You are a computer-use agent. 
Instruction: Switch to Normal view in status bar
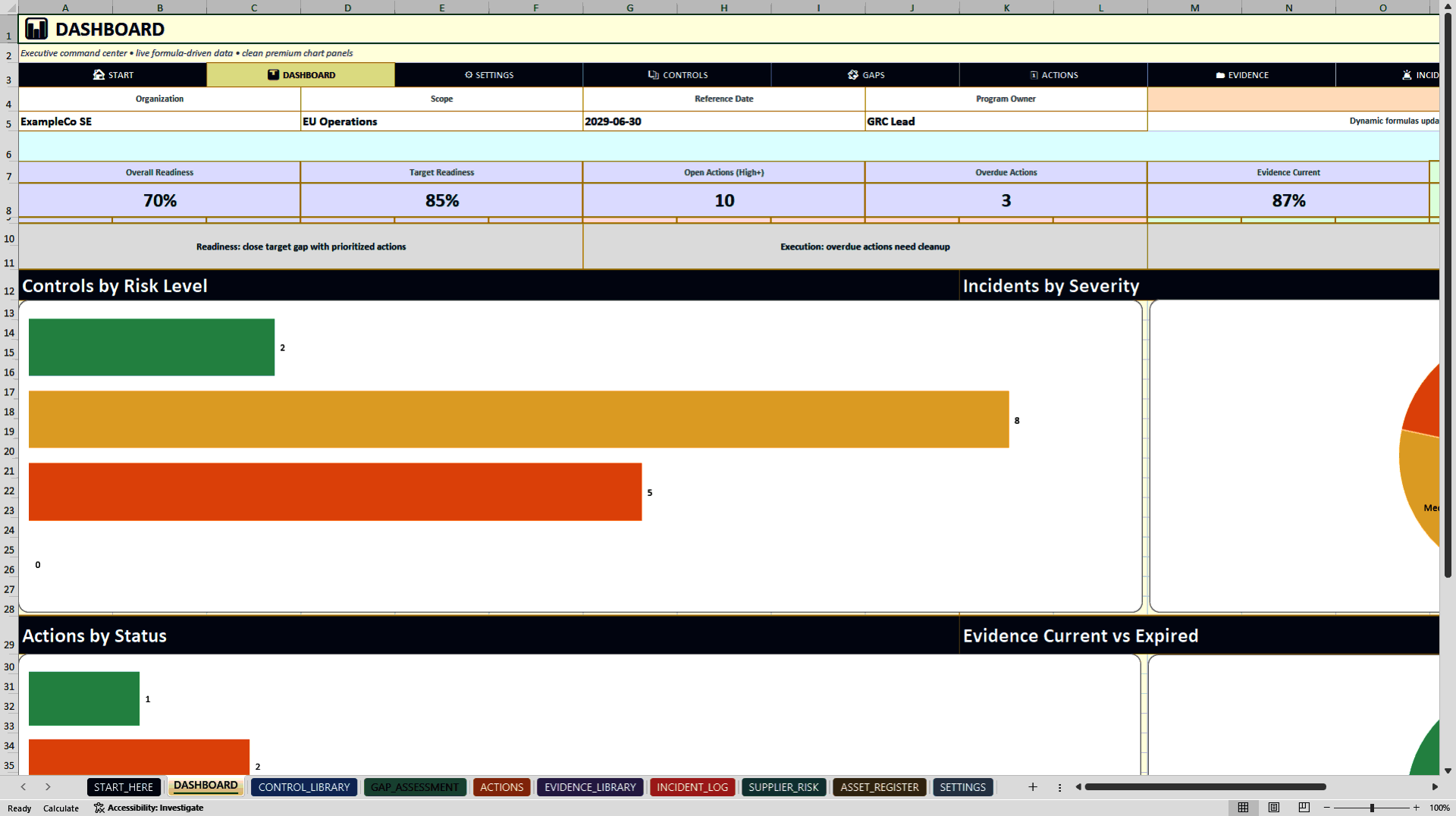click(x=1243, y=808)
